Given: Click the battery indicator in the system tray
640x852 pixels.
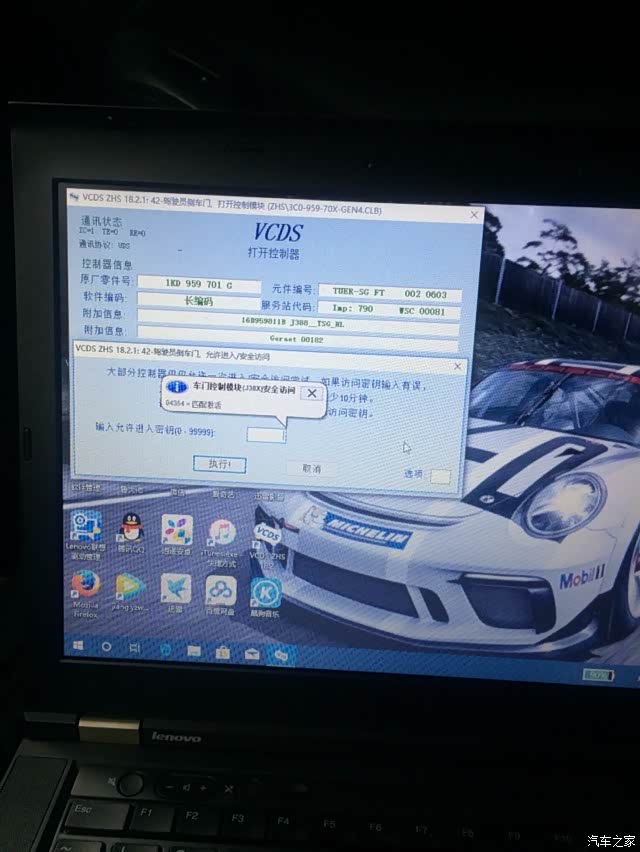Looking at the screenshot, I should pyautogui.click(x=598, y=674).
